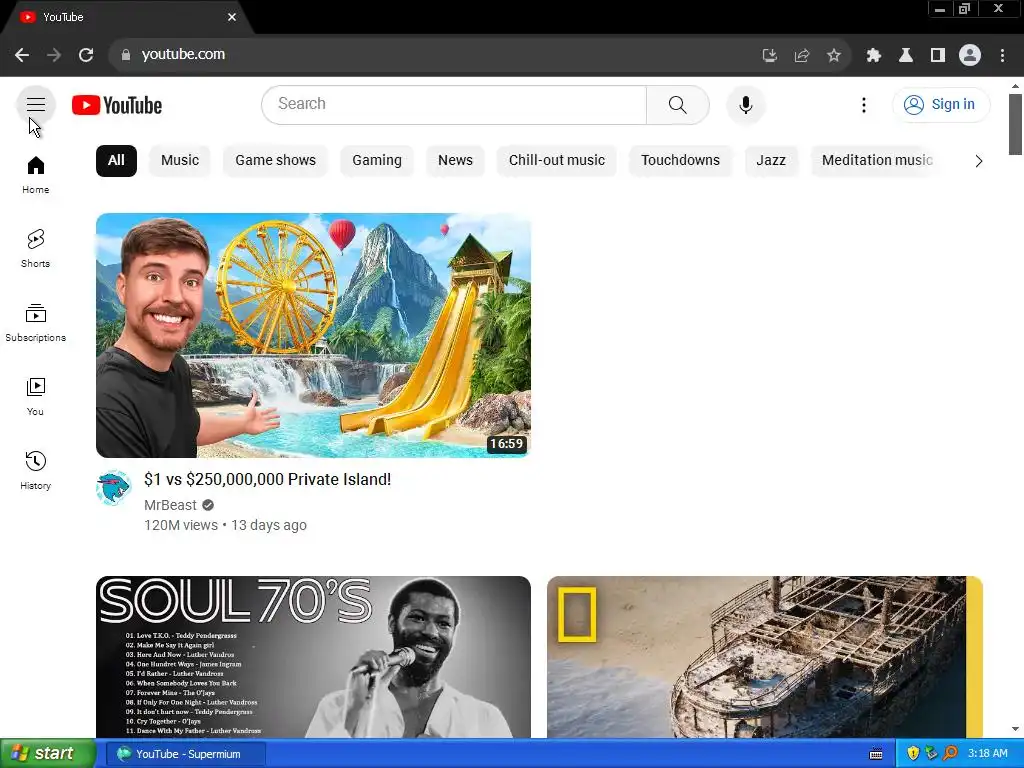Select the News filter chip

[455, 161]
